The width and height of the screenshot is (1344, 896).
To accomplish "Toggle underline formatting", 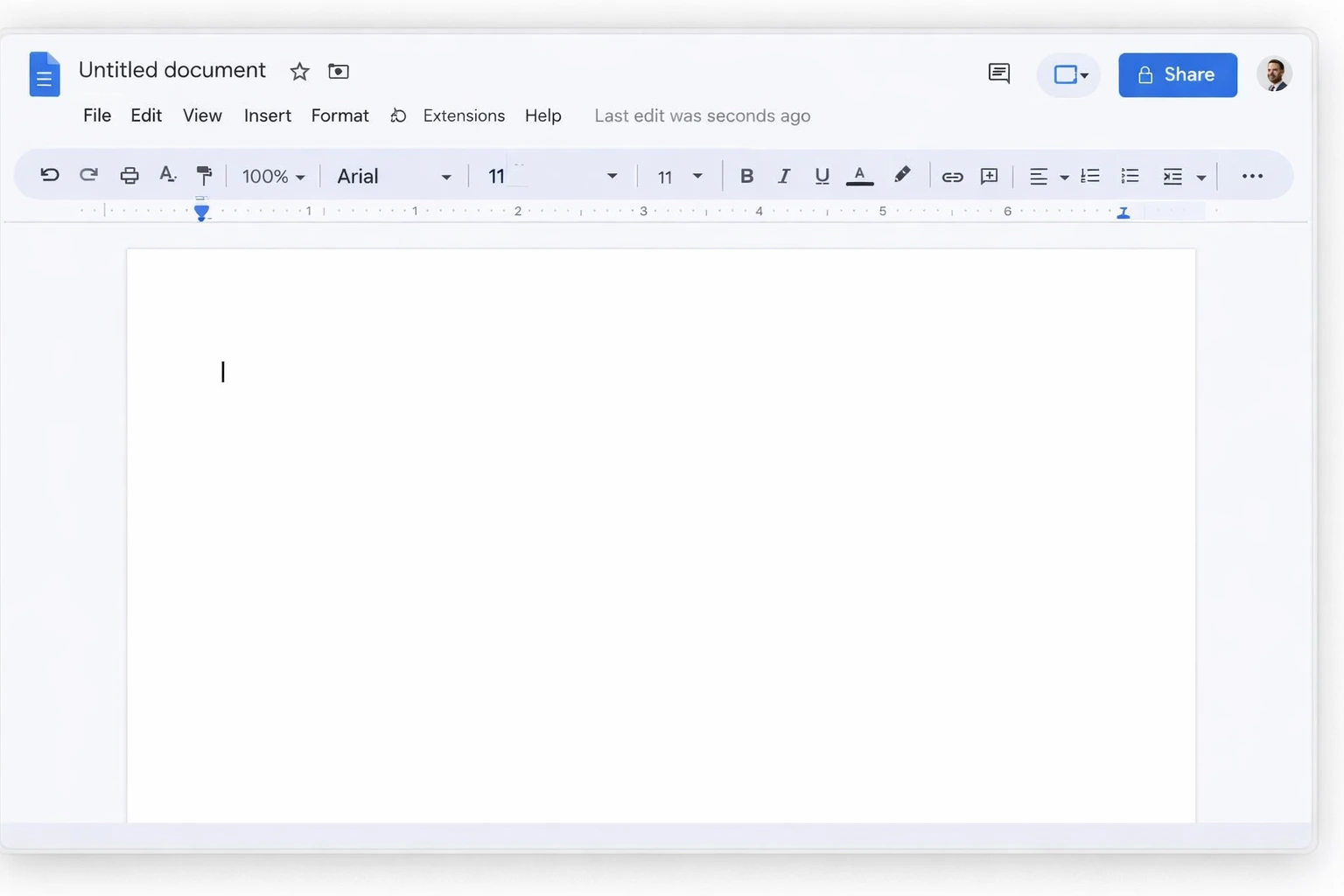I will (822, 176).
